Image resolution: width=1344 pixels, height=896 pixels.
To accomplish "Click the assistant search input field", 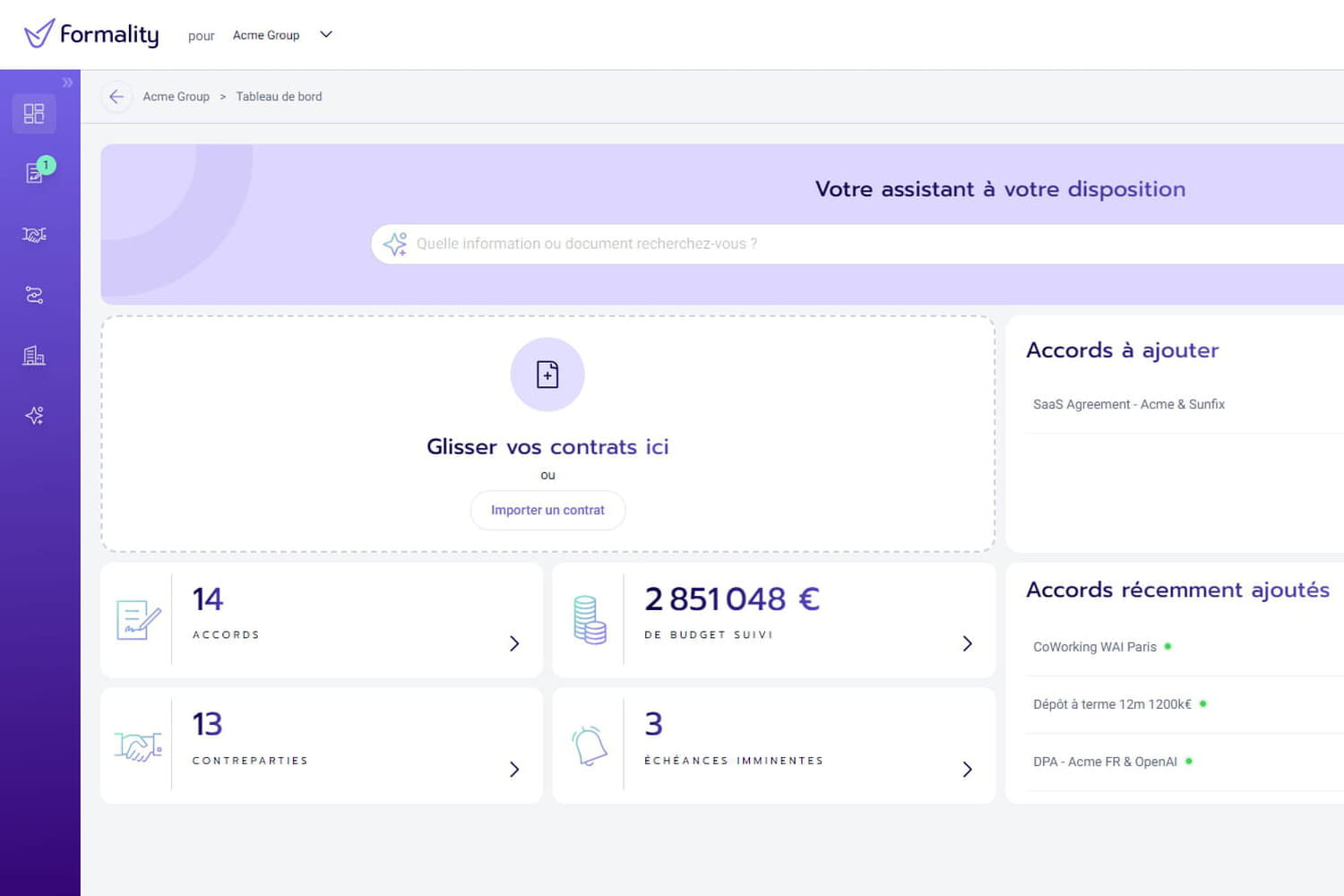I will 857,244.
